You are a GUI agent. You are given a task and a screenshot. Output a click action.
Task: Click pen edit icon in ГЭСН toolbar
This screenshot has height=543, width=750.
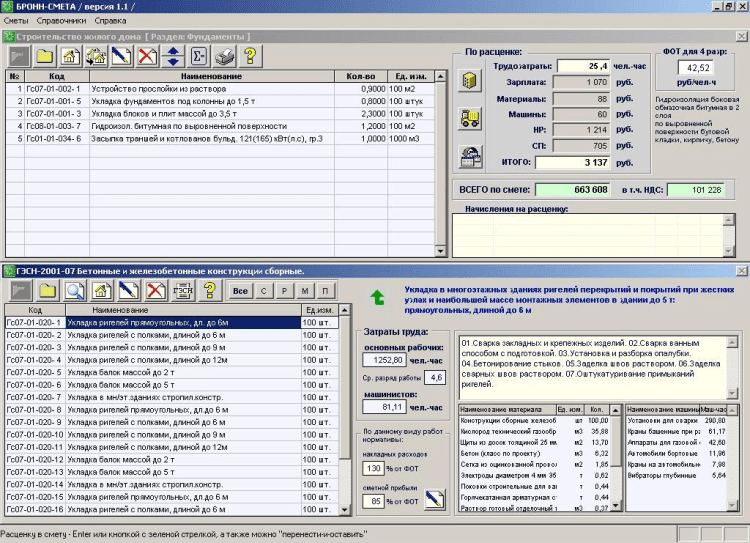[x=129, y=290]
